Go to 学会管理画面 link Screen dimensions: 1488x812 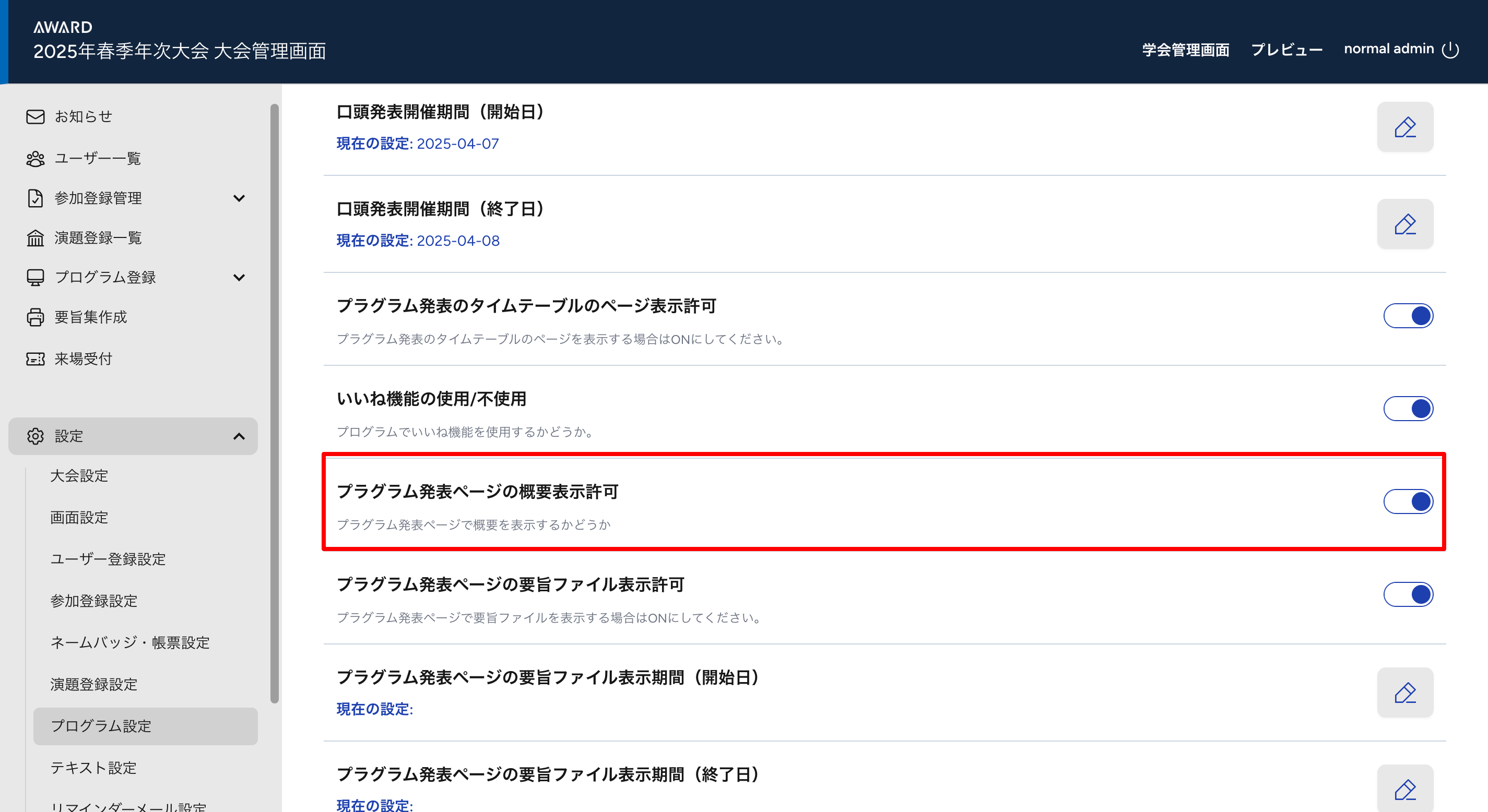click(x=1185, y=50)
